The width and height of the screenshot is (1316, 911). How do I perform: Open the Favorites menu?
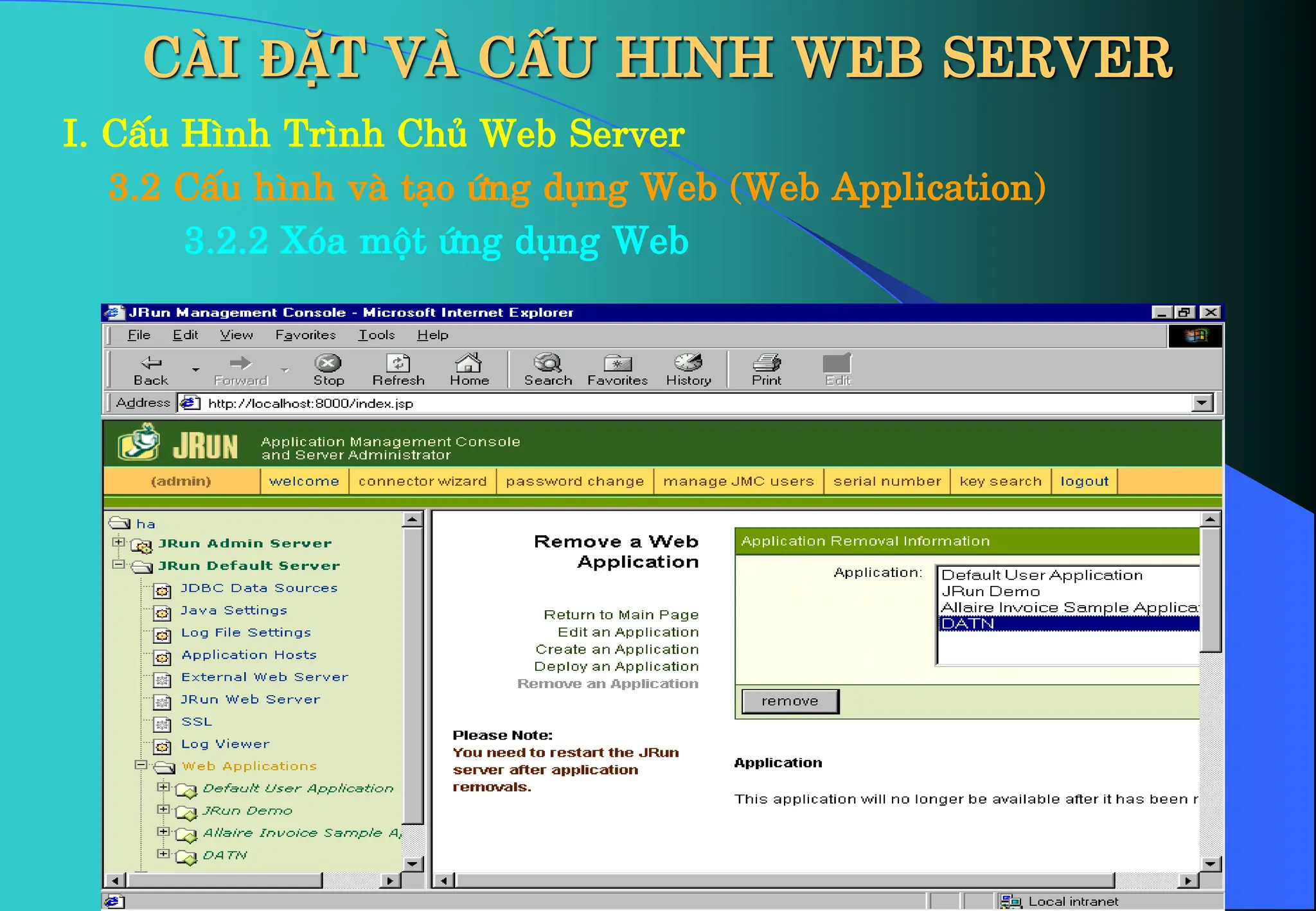(305, 335)
